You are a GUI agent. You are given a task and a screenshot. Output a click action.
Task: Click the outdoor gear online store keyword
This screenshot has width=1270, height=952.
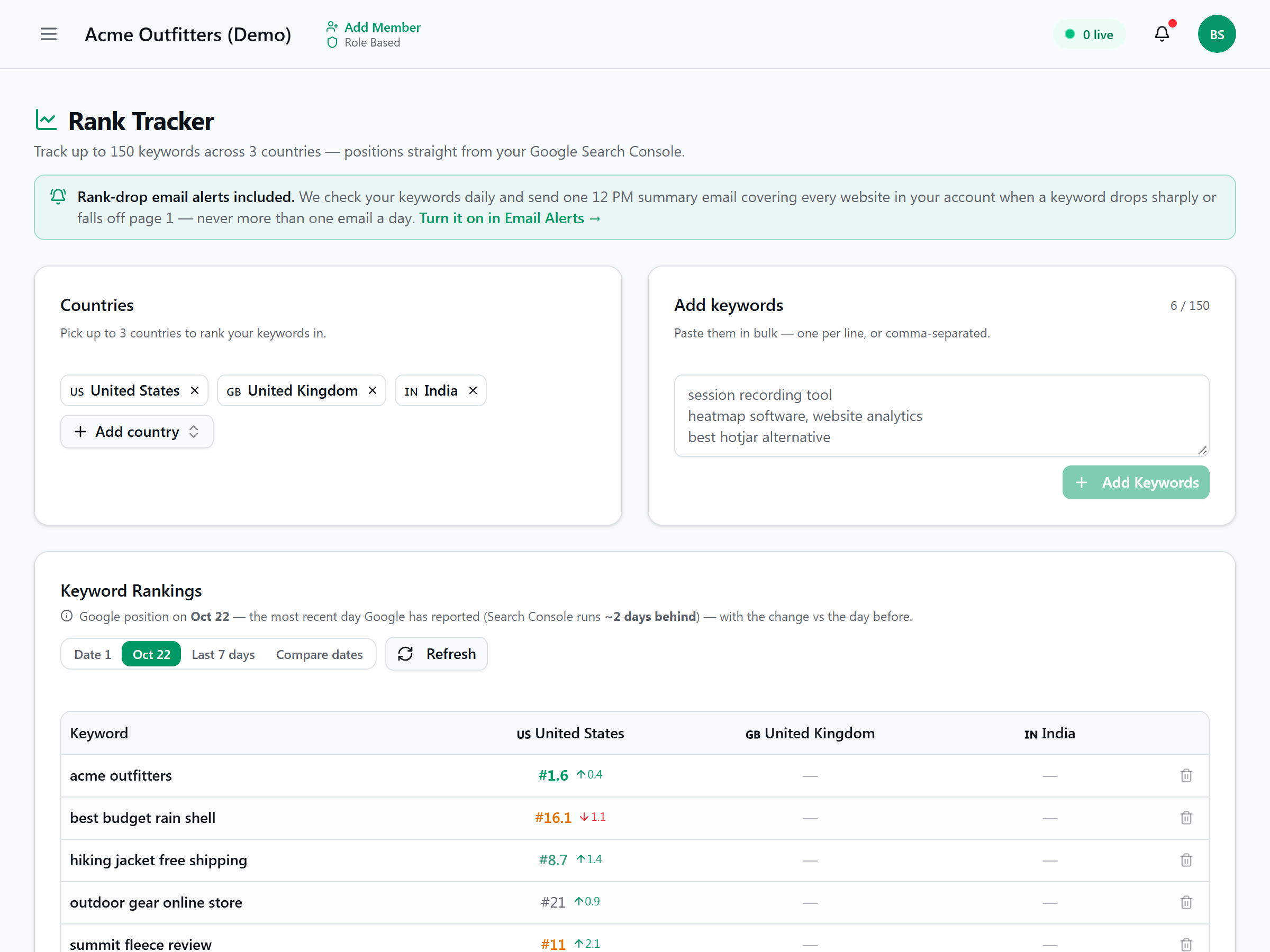156,902
